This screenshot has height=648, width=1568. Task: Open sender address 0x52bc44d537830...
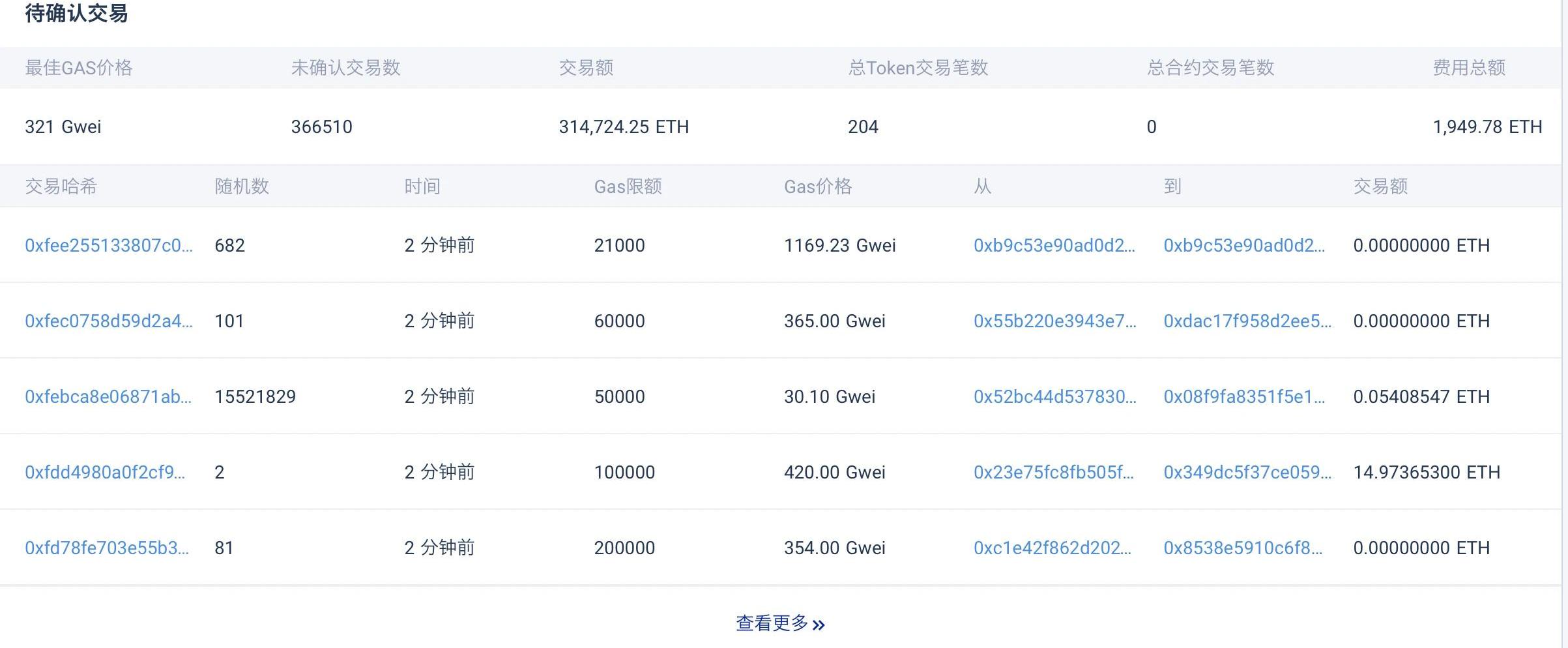1054,396
